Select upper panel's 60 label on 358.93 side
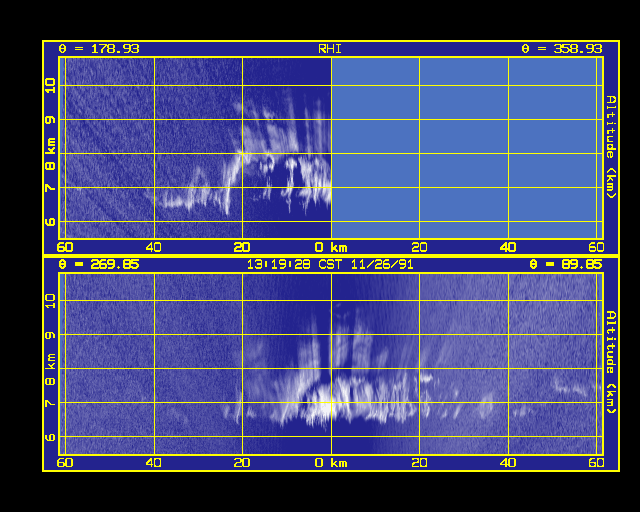This screenshot has width=640, height=512. [596, 247]
